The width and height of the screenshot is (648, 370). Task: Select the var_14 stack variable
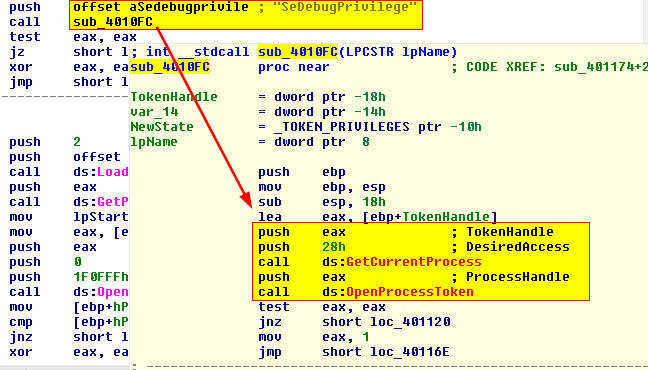pos(154,112)
